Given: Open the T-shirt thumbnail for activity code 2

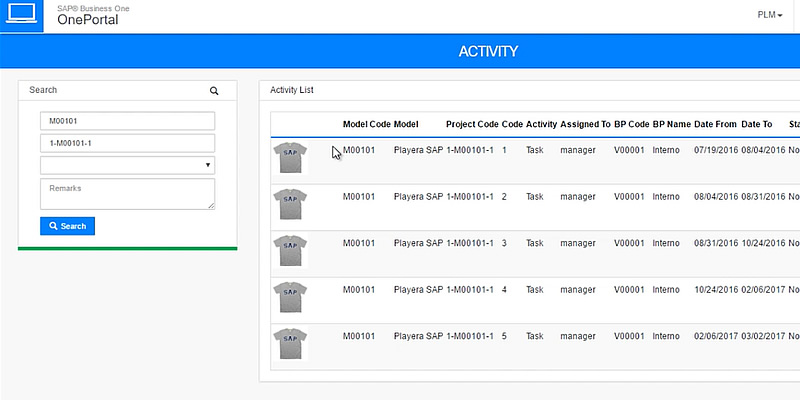Looking at the screenshot, I should [290, 205].
